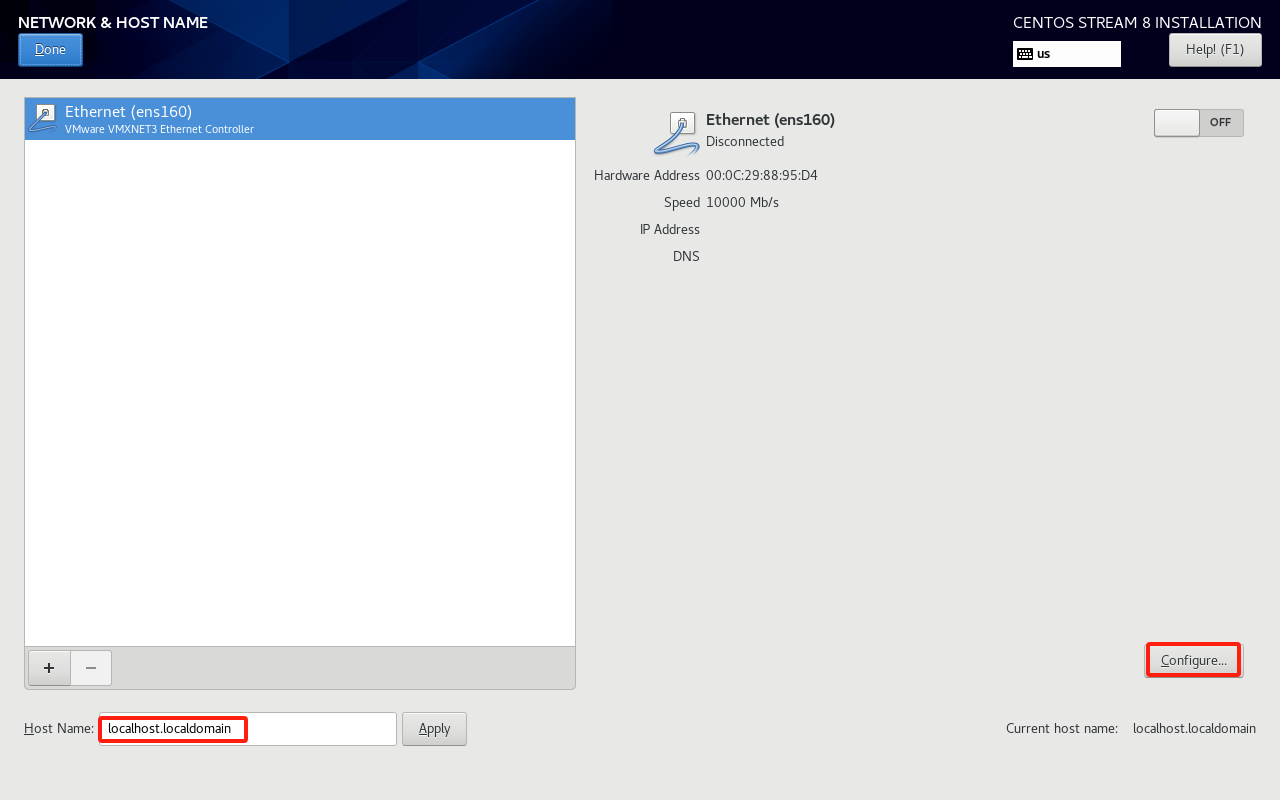Screen dimensions: 1280x800
Task: Toggle the Ethernet connection switch on
Action: point(1198,123)
